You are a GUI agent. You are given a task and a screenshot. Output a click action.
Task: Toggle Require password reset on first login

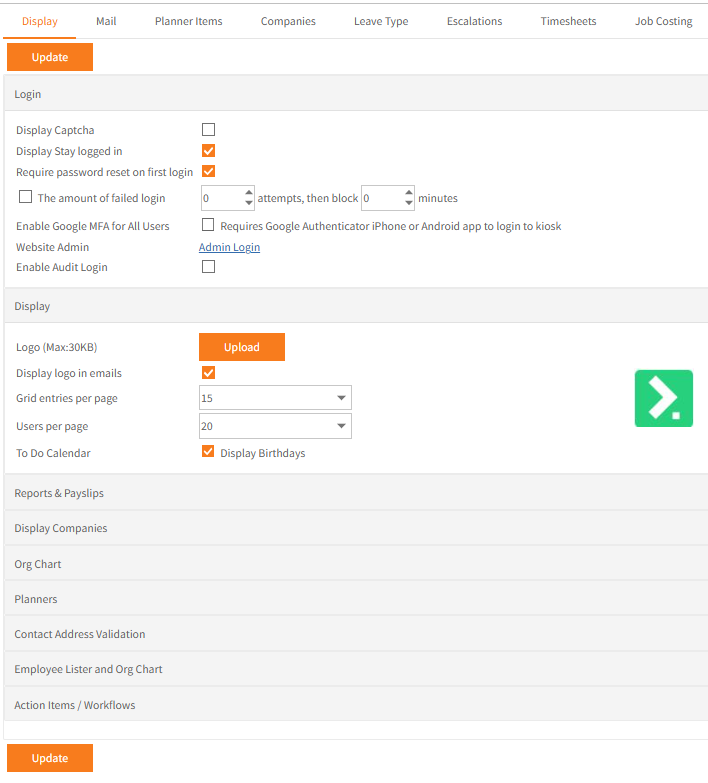pyautogui.click(x=209, y=172)
